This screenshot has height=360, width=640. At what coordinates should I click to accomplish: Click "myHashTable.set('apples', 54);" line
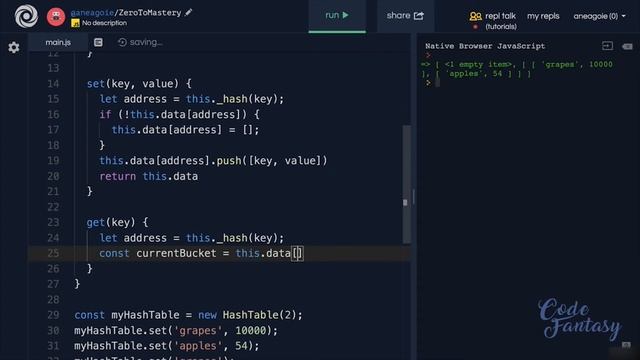[167, 346]
